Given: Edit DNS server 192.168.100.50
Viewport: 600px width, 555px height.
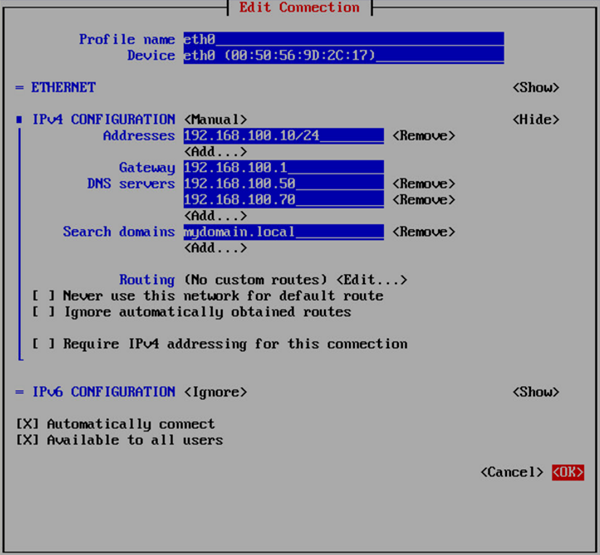Looking at the screenshot, I should (284, 184).
